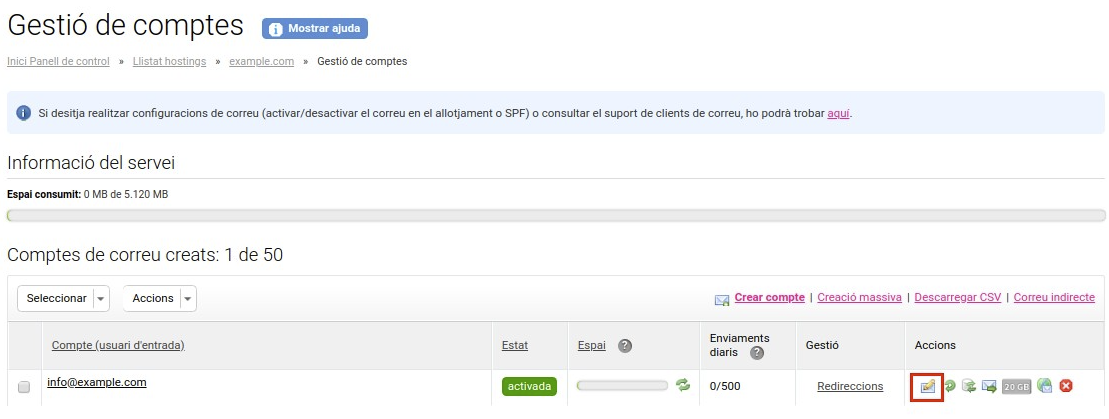Click the envelope with green arrow icon
1109x419 pixels.
click(x=989, y=386)
